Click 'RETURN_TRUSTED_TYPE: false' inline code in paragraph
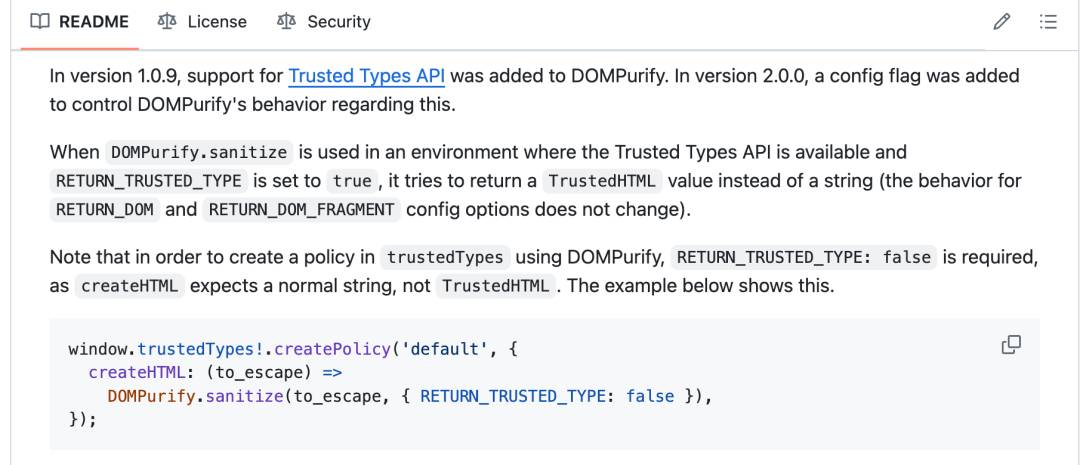Image resolution: width=1080 pixels, height=465 pixels. click(x=804, y=258)
